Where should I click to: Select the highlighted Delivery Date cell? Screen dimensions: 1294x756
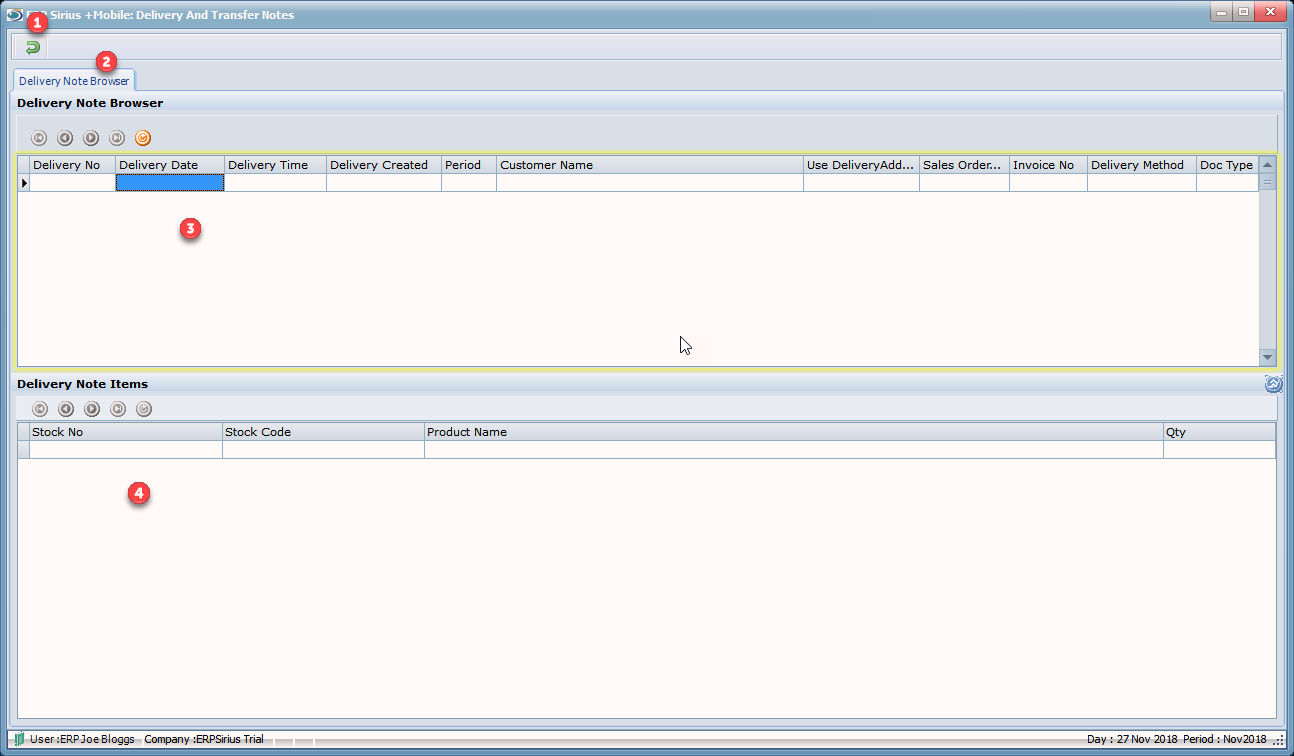coord(170,183)
